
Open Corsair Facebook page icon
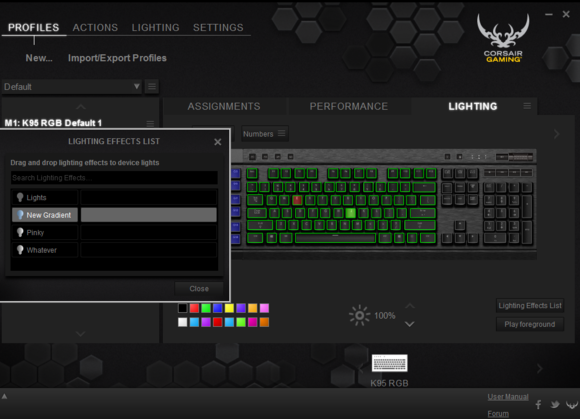(538, 405)
